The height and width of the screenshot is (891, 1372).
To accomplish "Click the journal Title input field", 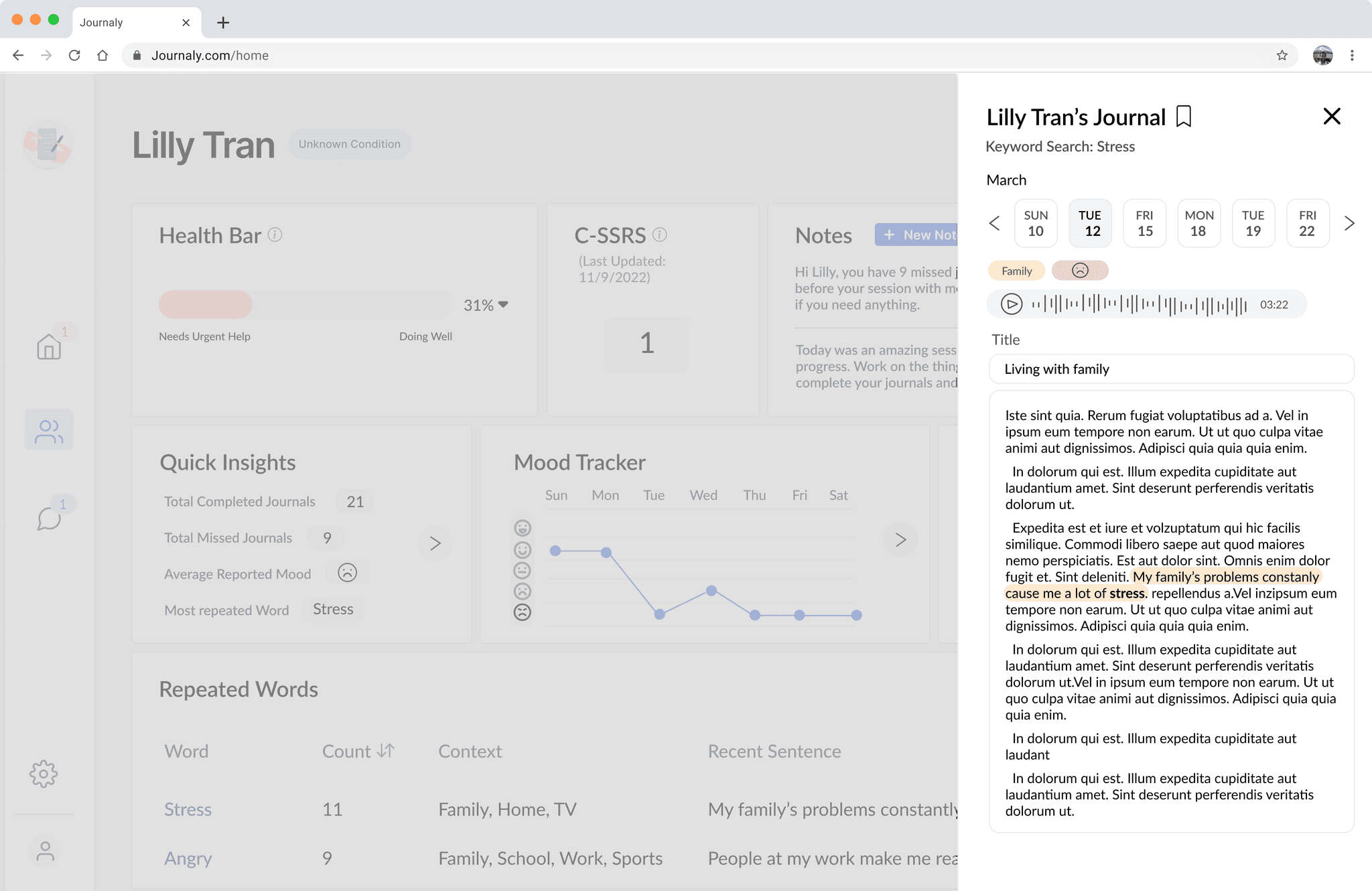I will (1171, 369).
